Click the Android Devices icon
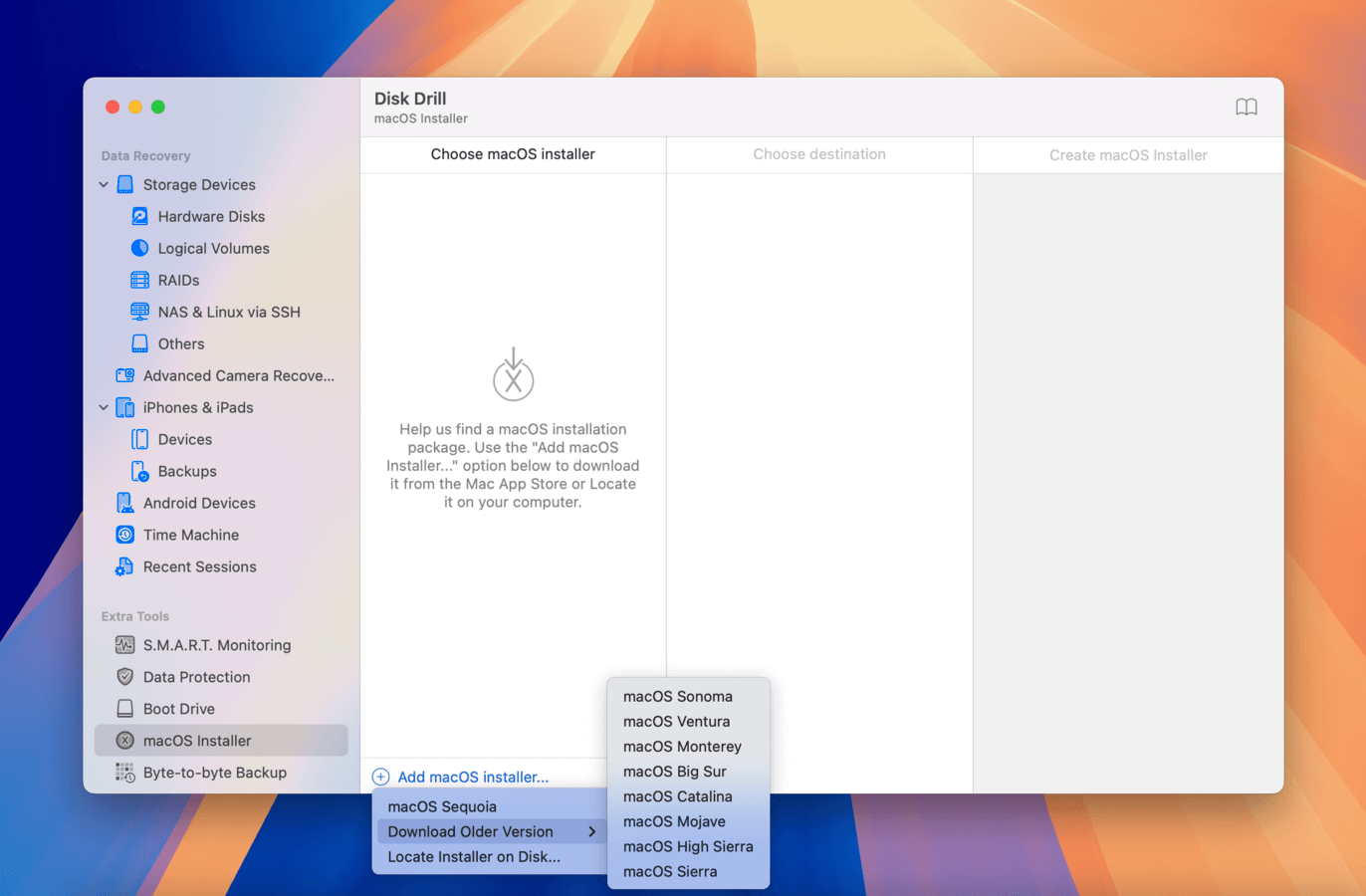 [x=124, y=503]
